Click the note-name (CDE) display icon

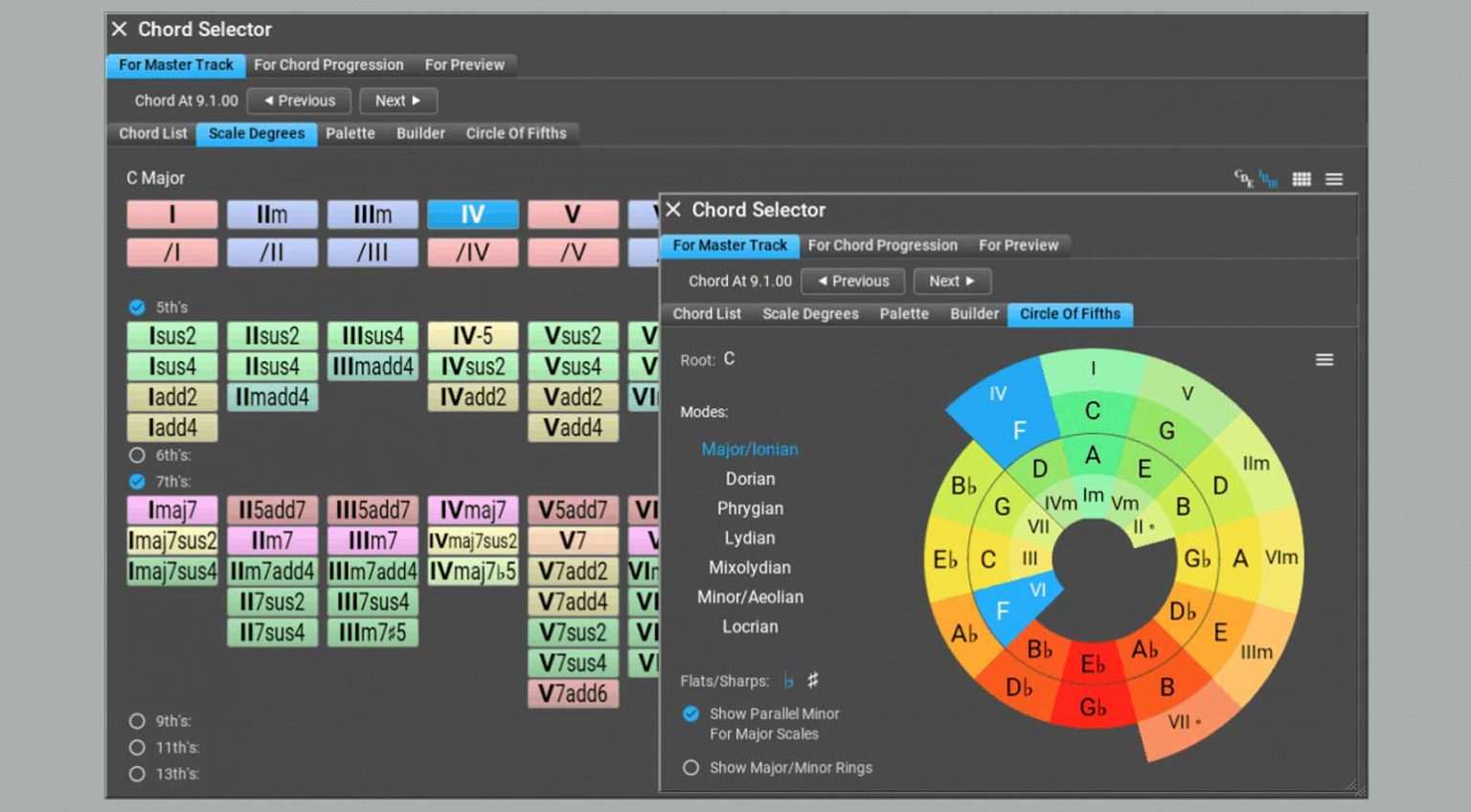pyautogui.click(x=1244, y=178)
